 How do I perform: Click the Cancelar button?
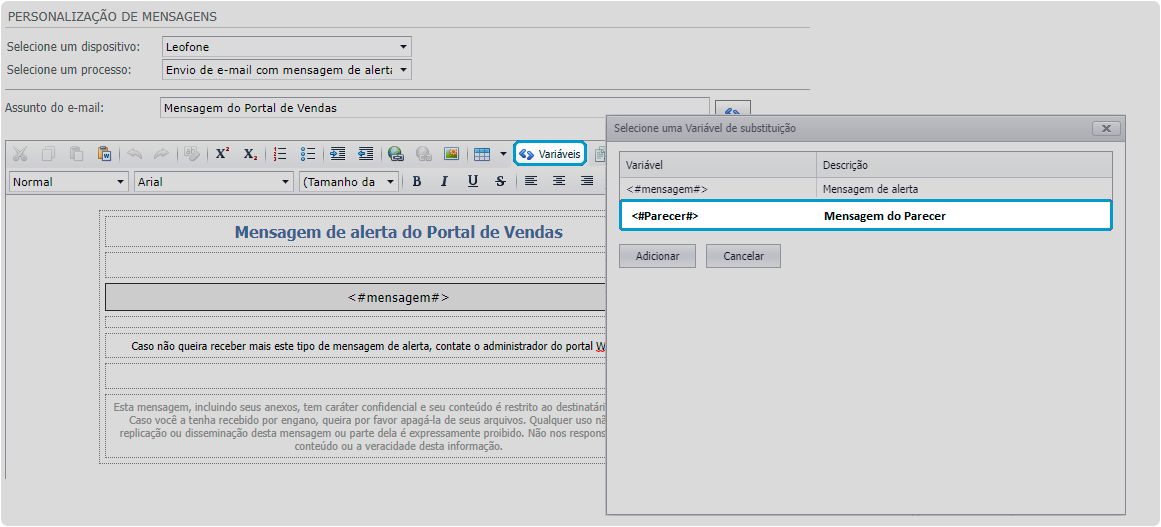click(743, 256)
